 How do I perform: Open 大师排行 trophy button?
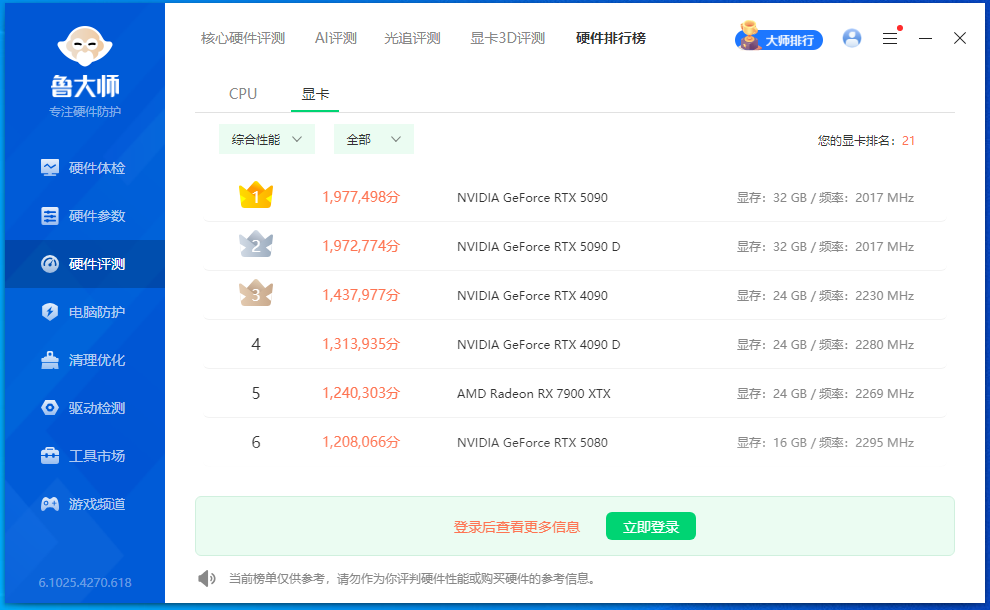click(x=778, y=38)
